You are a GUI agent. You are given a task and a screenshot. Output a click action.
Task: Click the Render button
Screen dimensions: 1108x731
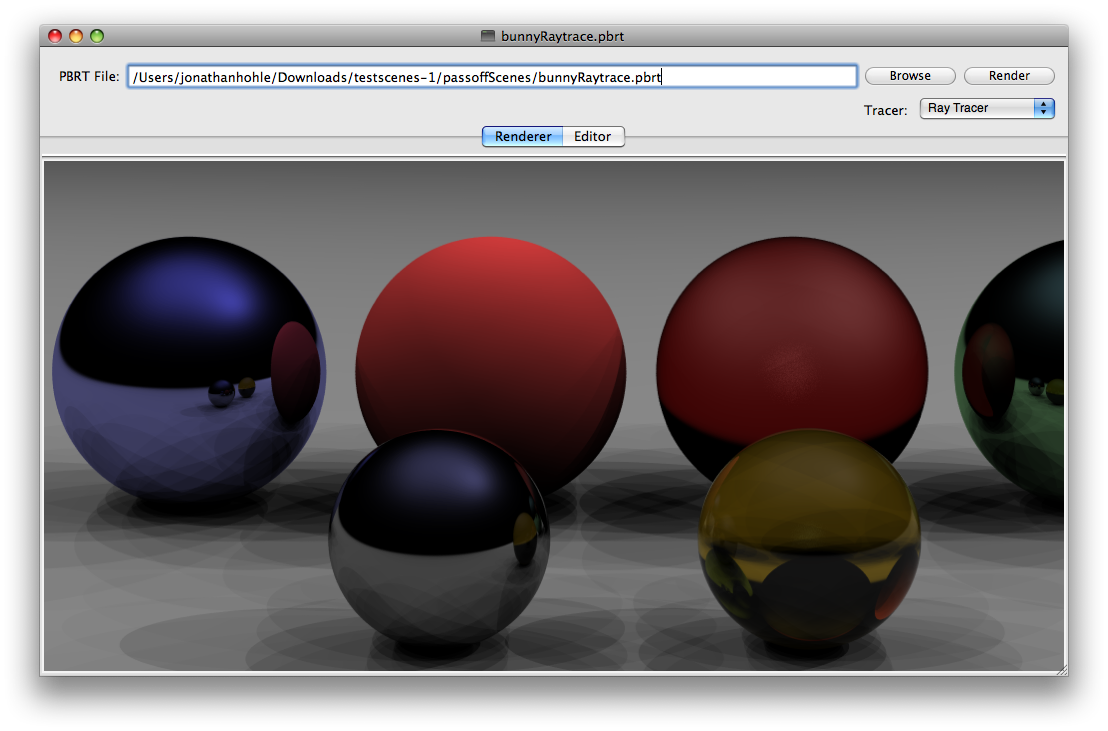[x=1009, y=76]
